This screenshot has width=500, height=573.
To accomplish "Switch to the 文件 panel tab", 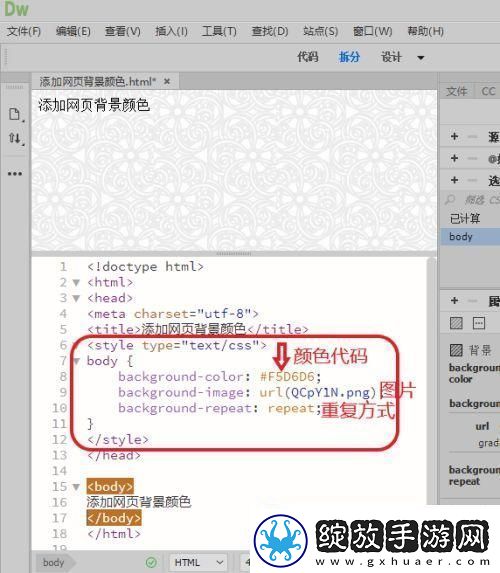I will coord(457,91).
